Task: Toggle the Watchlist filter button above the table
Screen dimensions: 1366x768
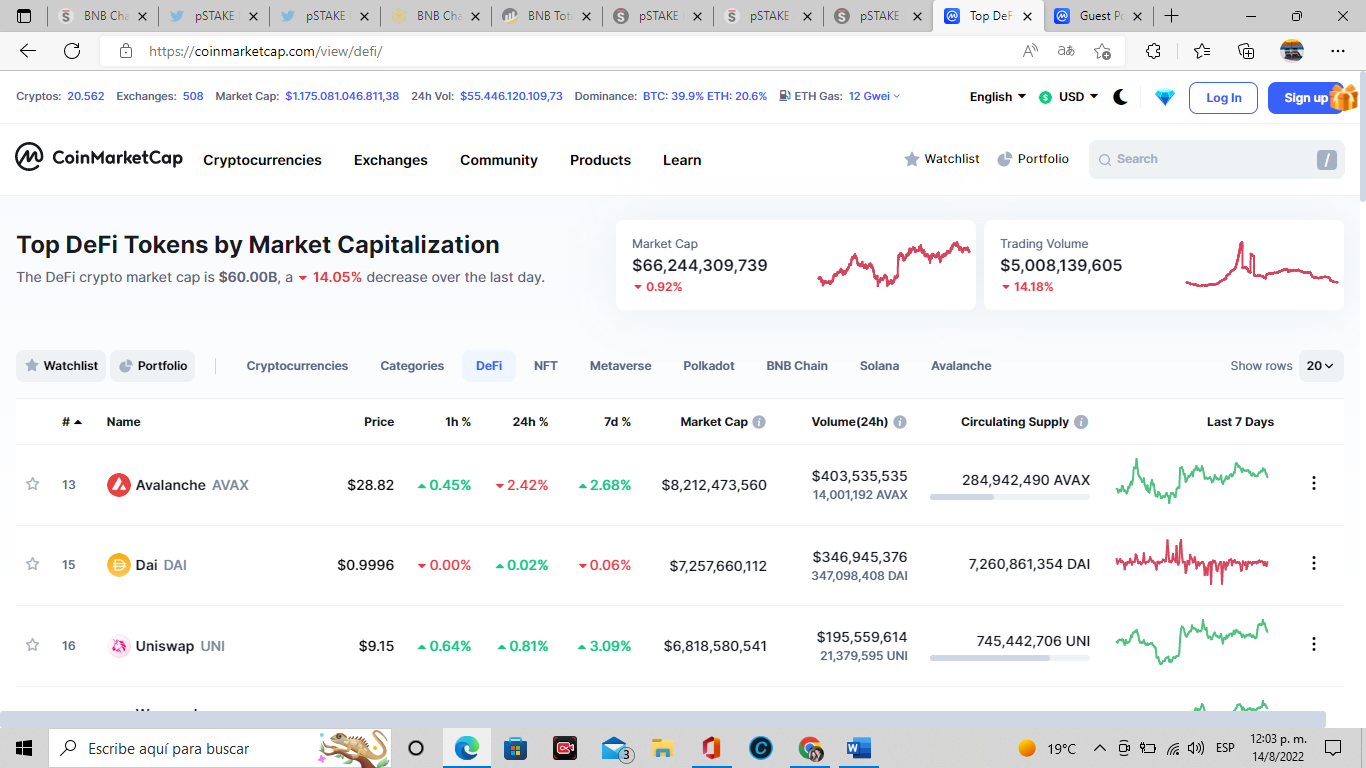Action: point(61,366)
